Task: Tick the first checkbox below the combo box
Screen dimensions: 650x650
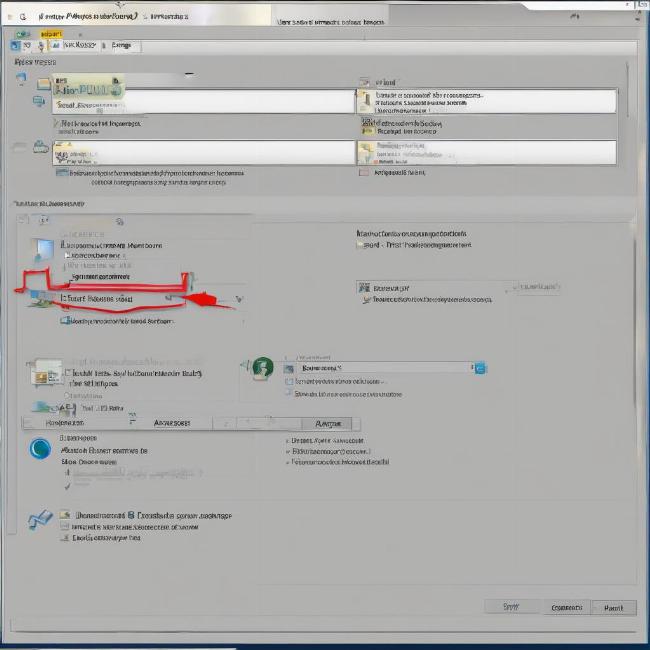Action: tap(289, 381)
